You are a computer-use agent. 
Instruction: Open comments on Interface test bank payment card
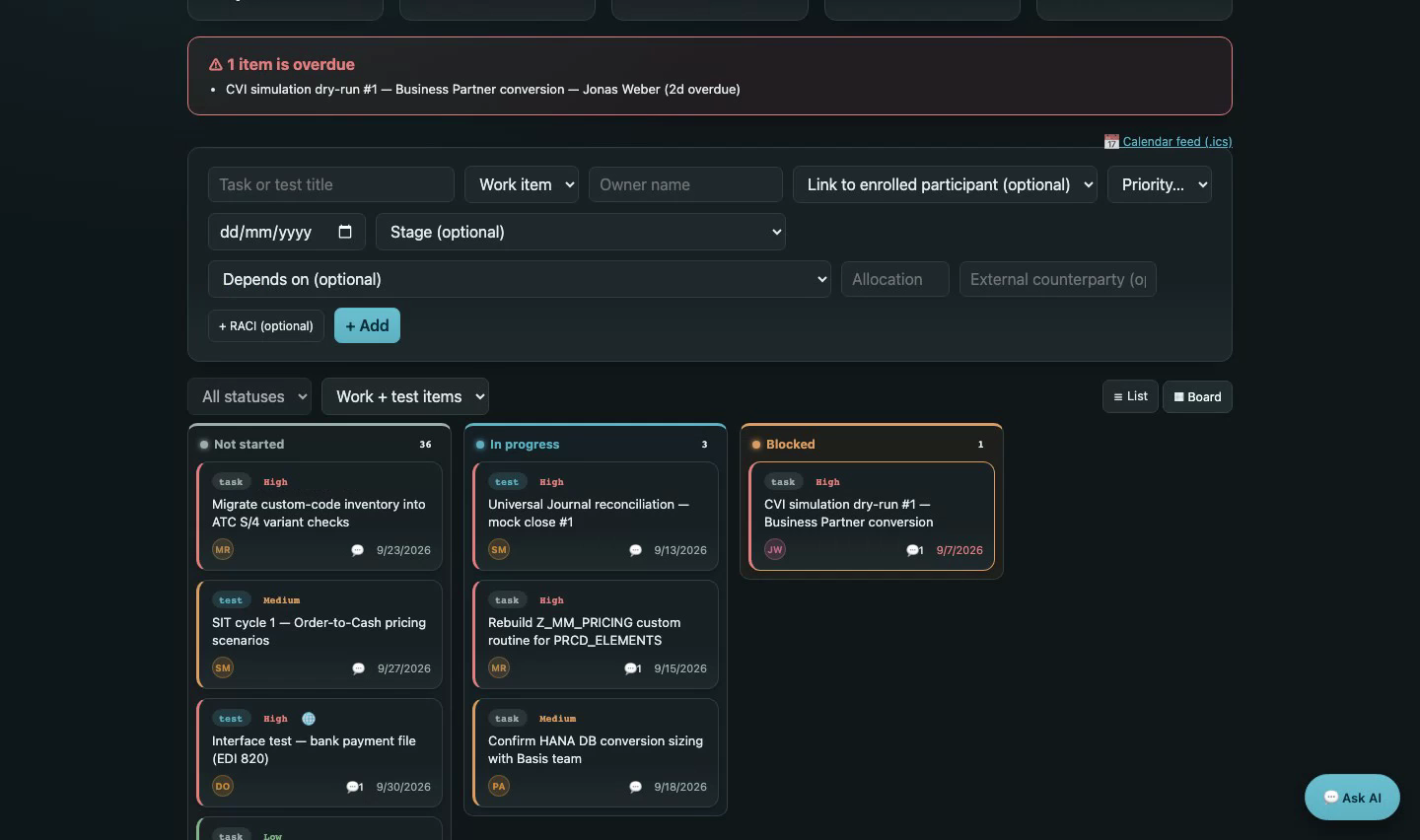[x=355, y=787]
